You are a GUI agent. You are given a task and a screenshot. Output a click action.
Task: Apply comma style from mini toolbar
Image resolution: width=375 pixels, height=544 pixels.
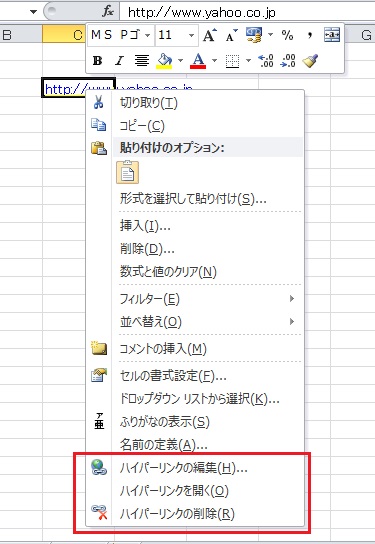[x=310, y=35]
